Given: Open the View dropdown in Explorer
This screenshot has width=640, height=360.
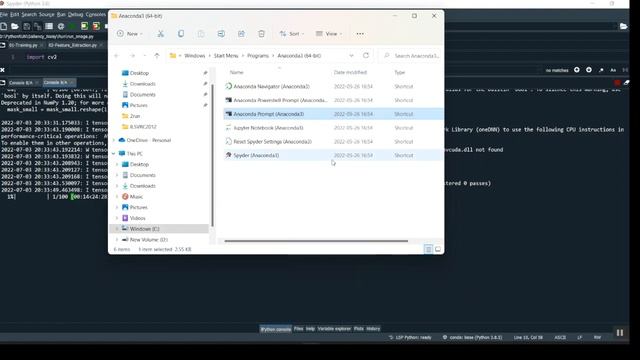Looking at the screenshot, I should coord(329,34).
